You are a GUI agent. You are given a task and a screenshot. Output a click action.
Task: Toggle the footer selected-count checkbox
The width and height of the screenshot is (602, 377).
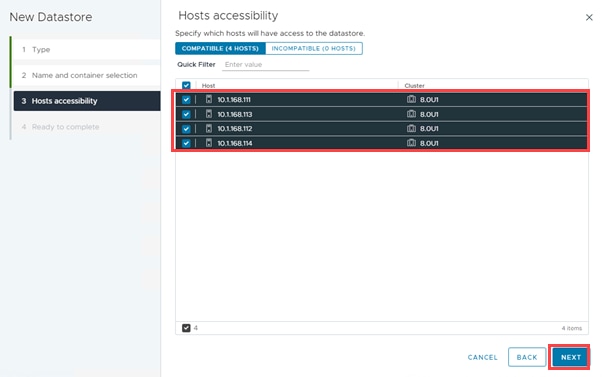[x=186, y=328]
